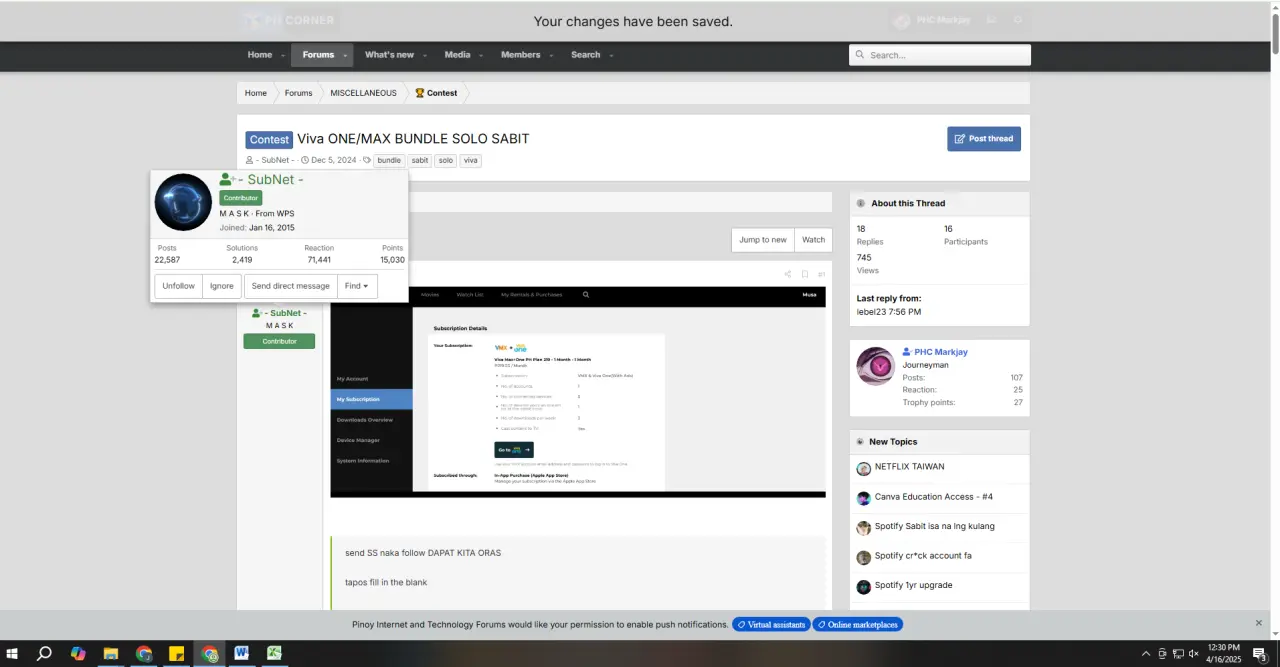Click the avatar beside Spotify 1yr upgrade topic
This screenshot has height=667, width=1280.
click(864, 587)
